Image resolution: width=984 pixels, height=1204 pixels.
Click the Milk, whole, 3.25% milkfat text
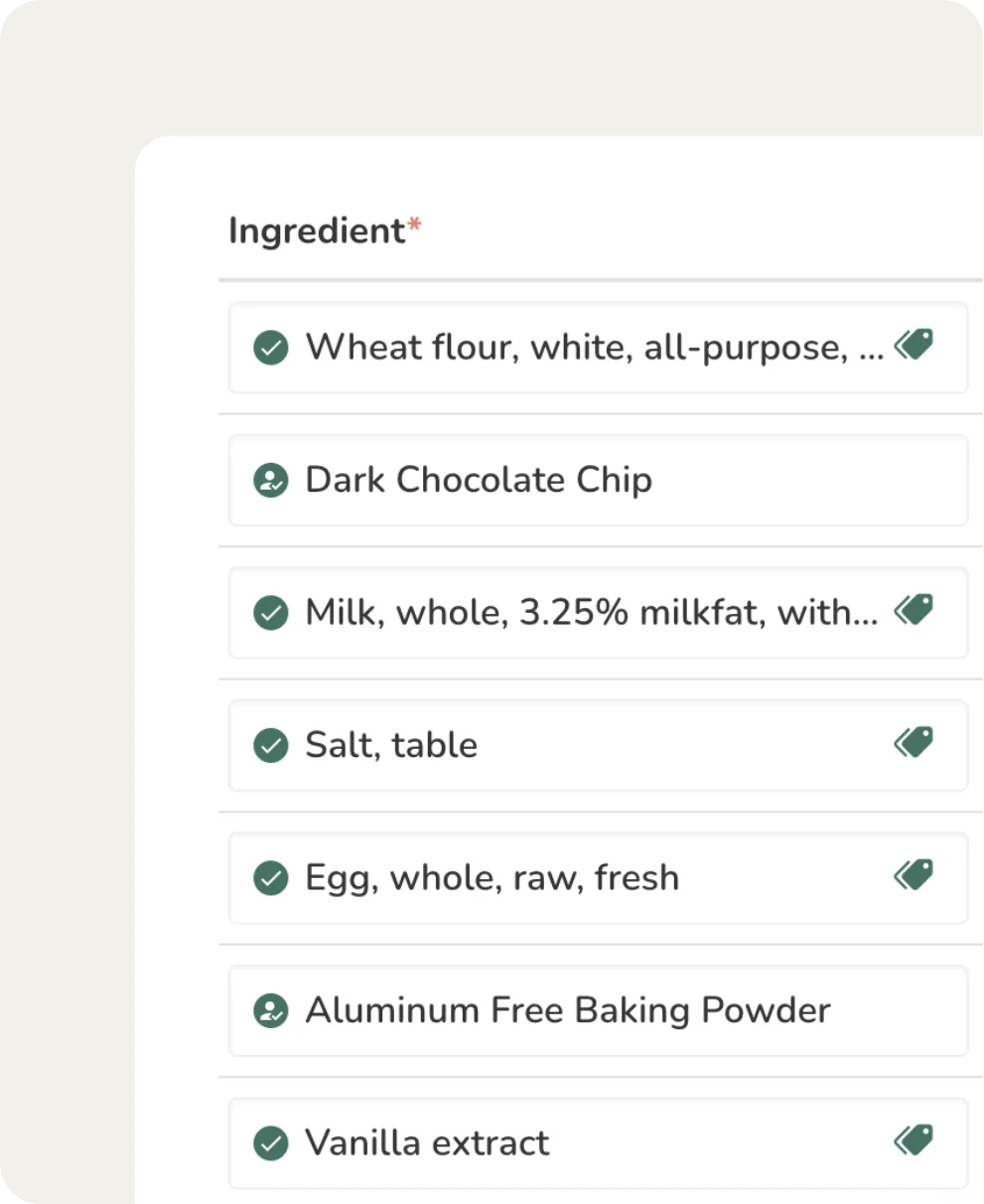[591, 613]
